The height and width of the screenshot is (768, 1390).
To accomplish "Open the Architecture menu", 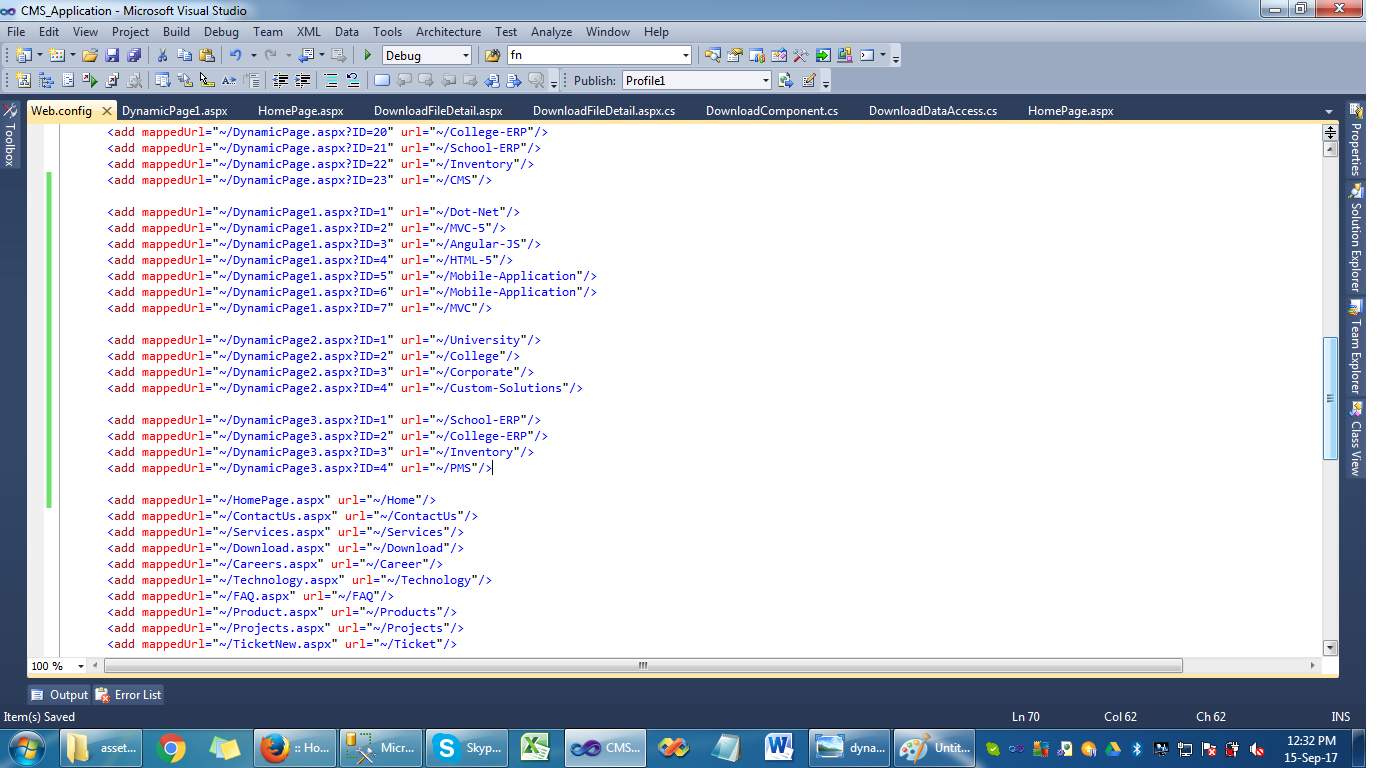I will point(448,32).
